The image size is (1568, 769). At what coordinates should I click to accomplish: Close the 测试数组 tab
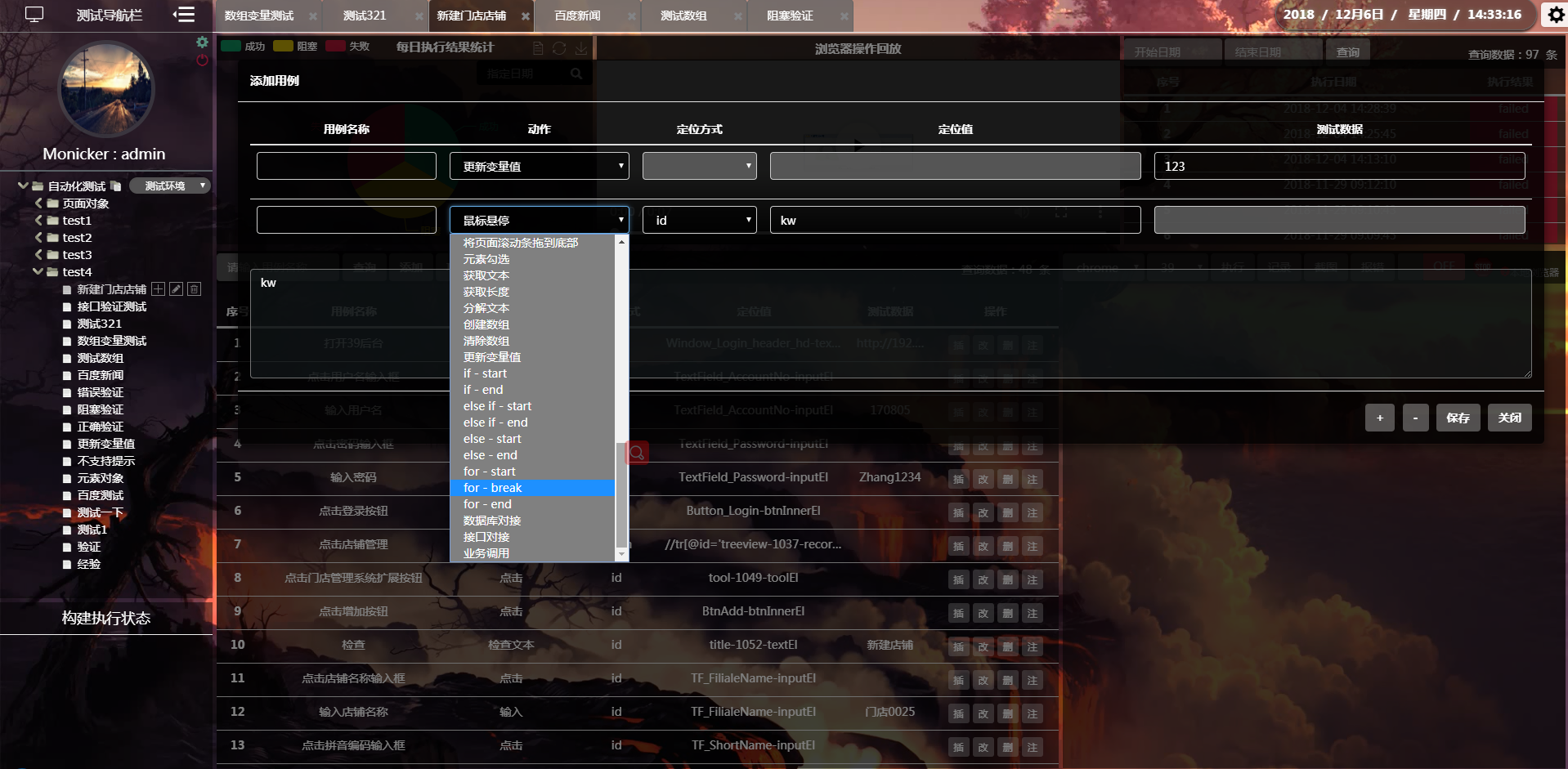pos(737,16)
